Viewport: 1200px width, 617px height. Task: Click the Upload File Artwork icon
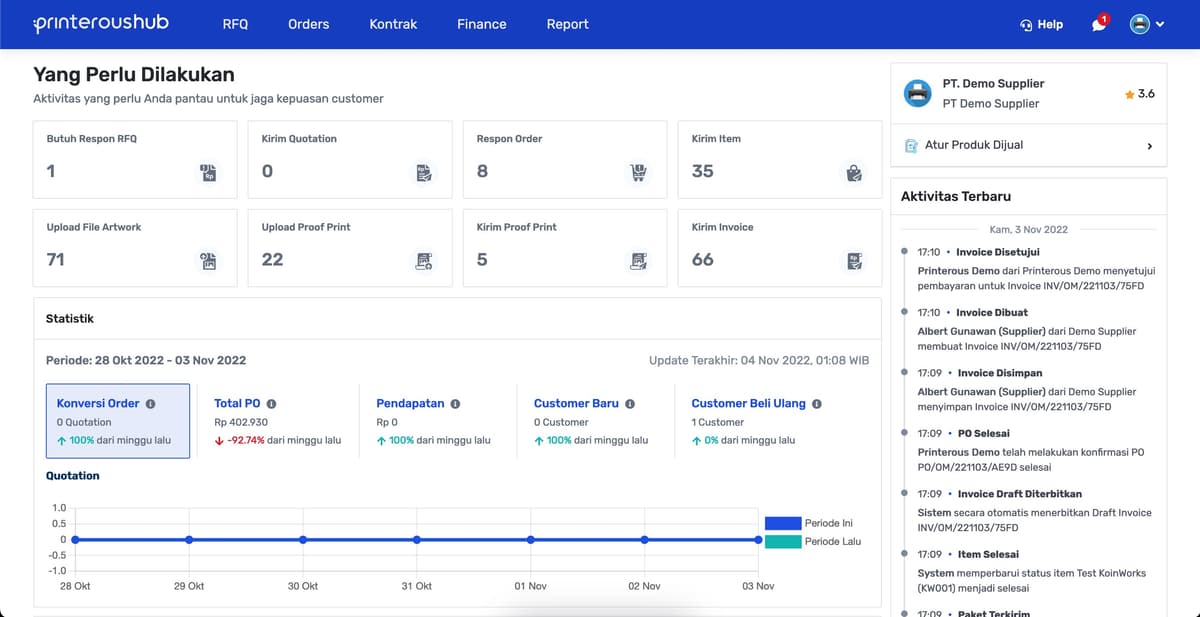click(208, 261)
